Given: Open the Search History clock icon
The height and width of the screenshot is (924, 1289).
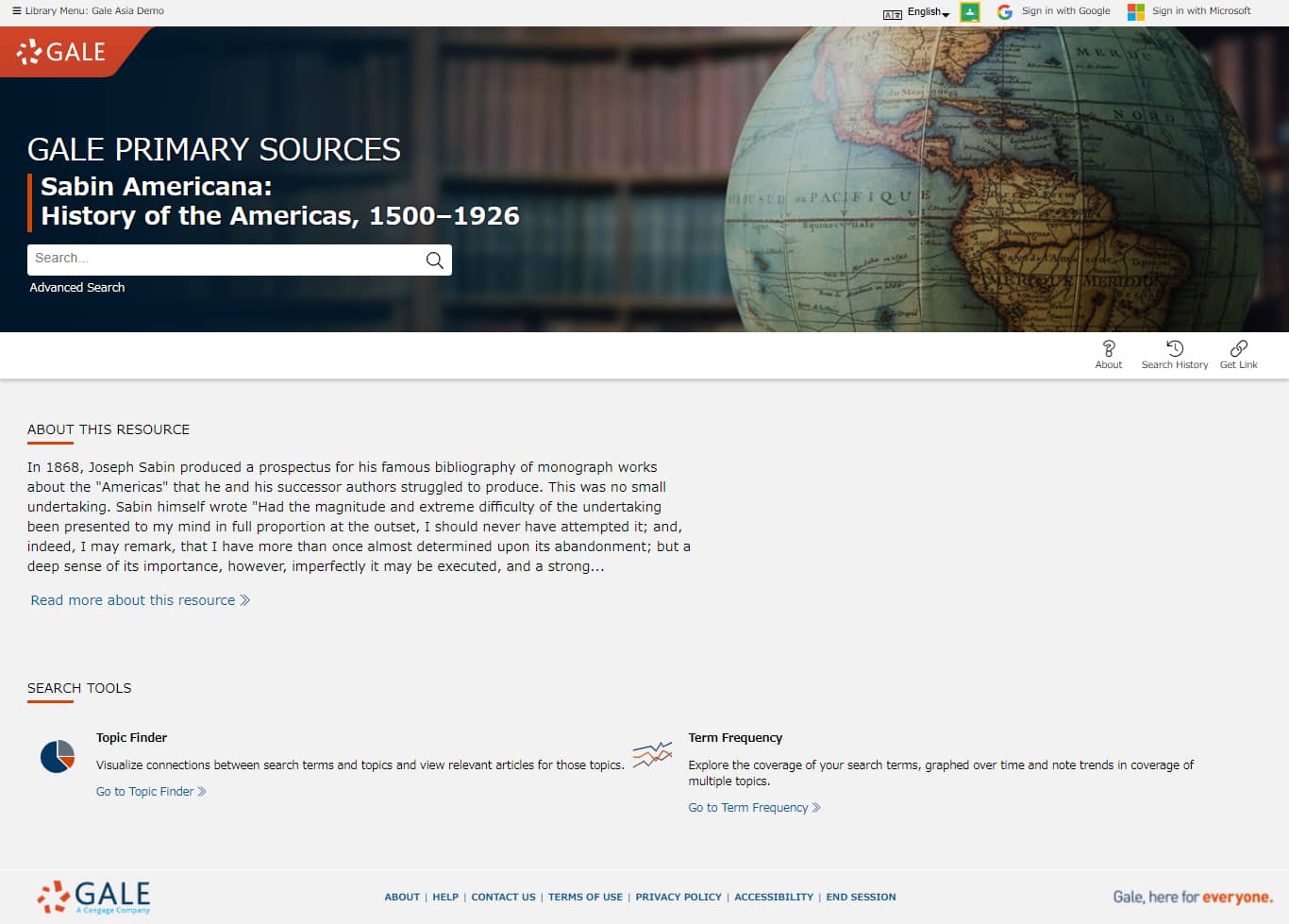Looking at the screenshot, I should click(x=1175, y=348).
